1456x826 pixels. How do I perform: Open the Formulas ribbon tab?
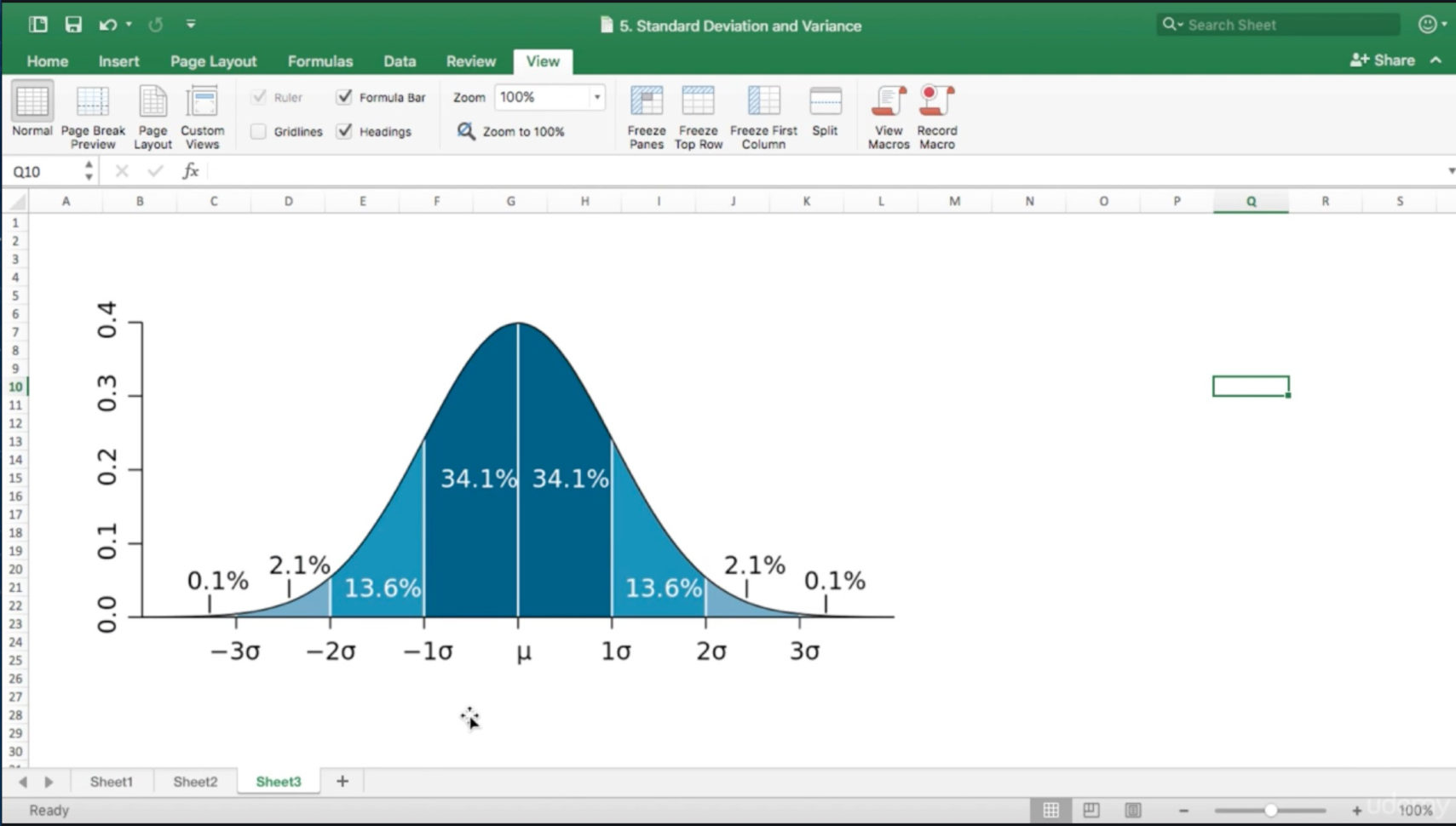click(319, 61)
